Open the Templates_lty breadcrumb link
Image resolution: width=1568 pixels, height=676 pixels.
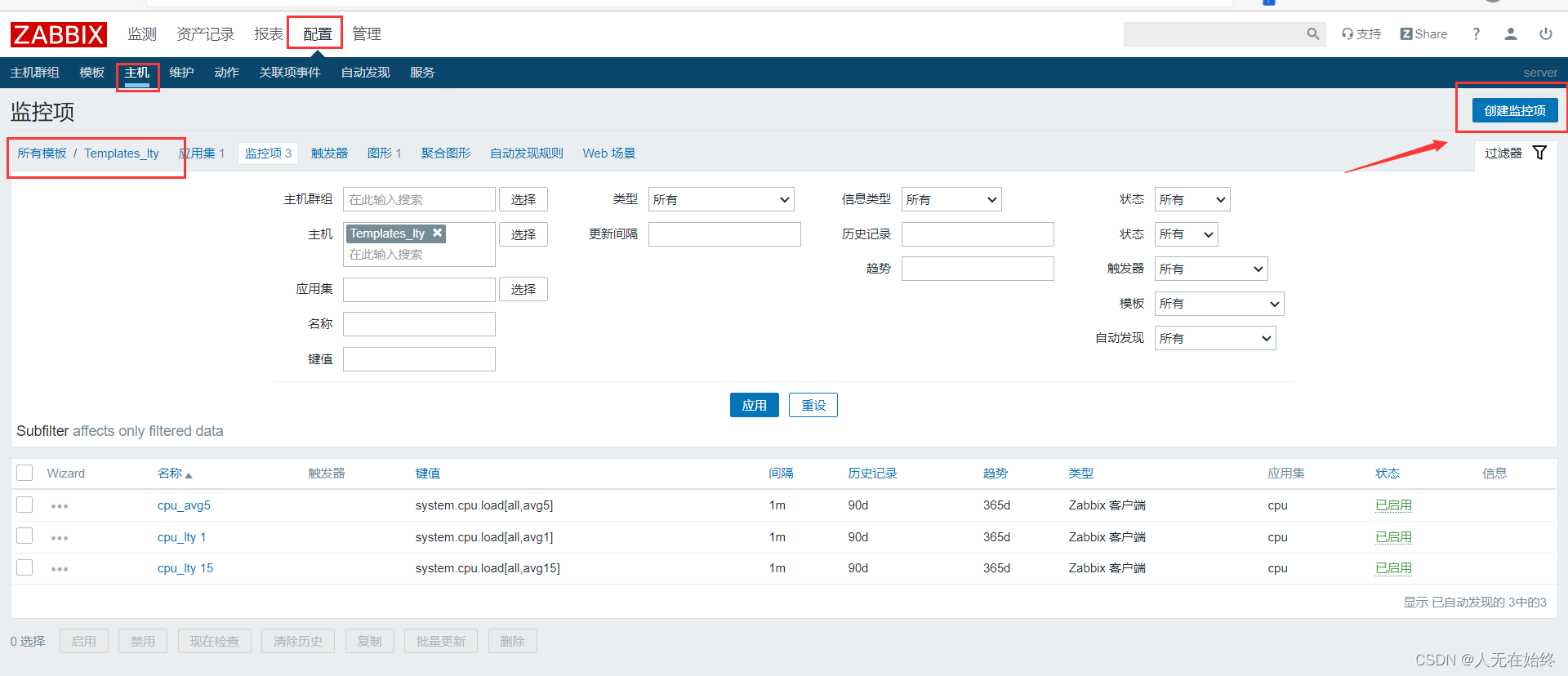pos(122,153)
